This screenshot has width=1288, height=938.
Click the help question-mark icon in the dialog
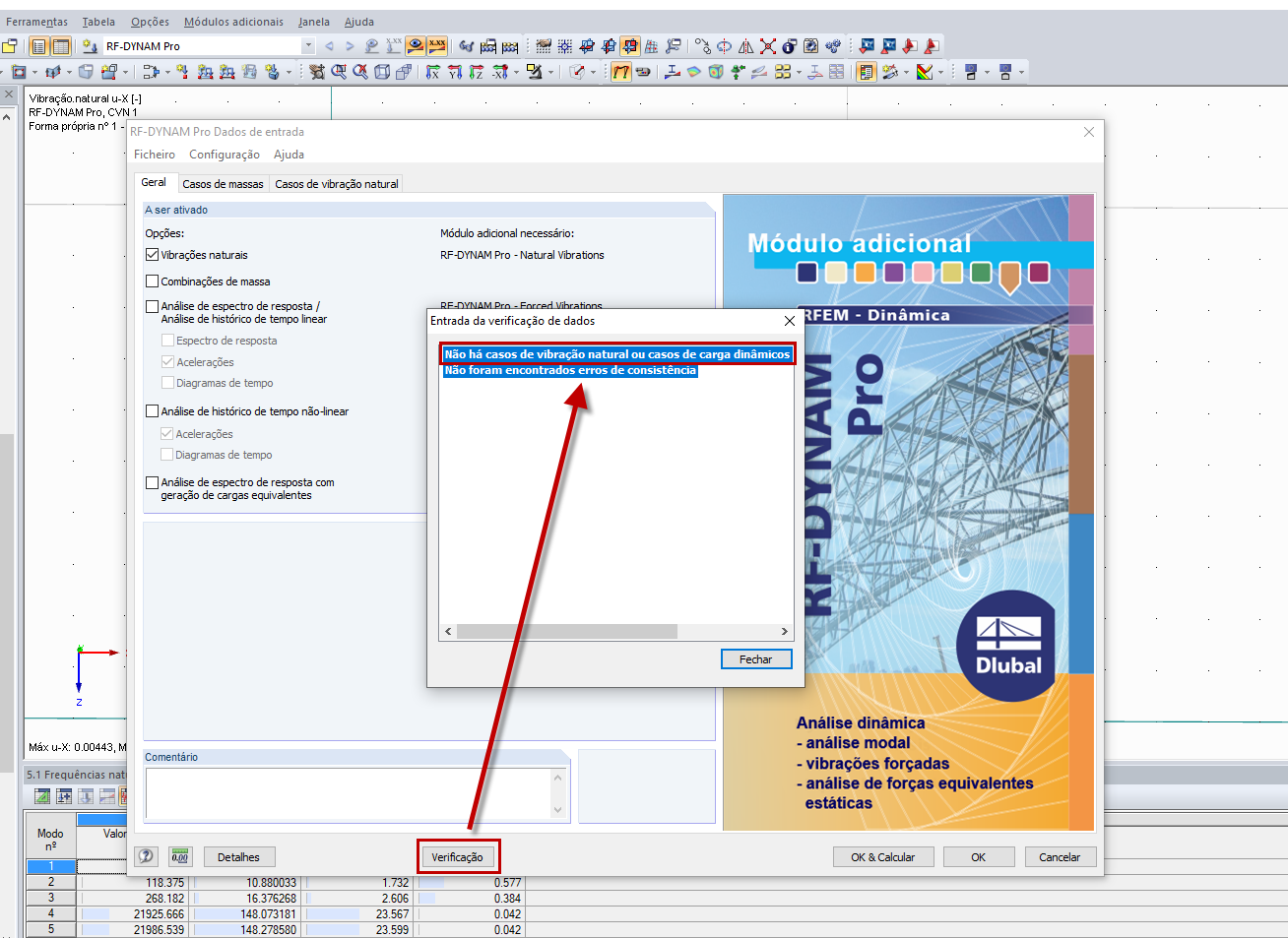coord(146,856)
